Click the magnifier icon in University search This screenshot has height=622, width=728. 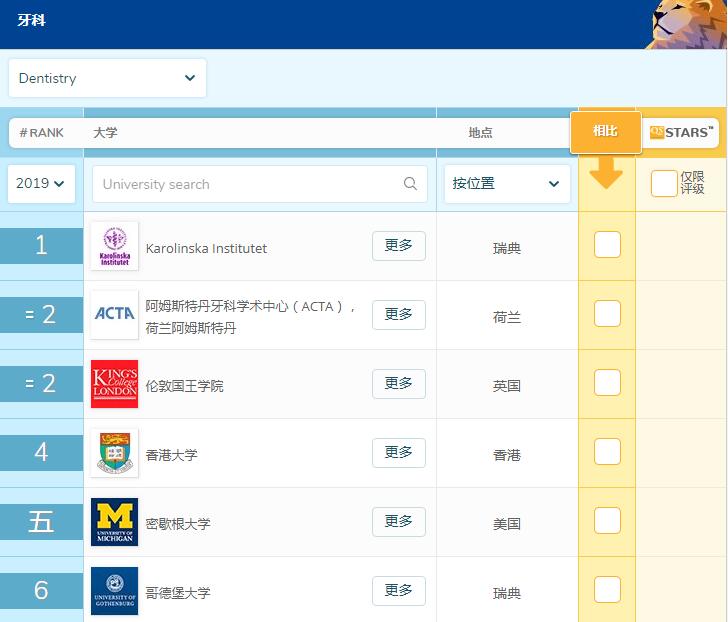pos(410,184)
